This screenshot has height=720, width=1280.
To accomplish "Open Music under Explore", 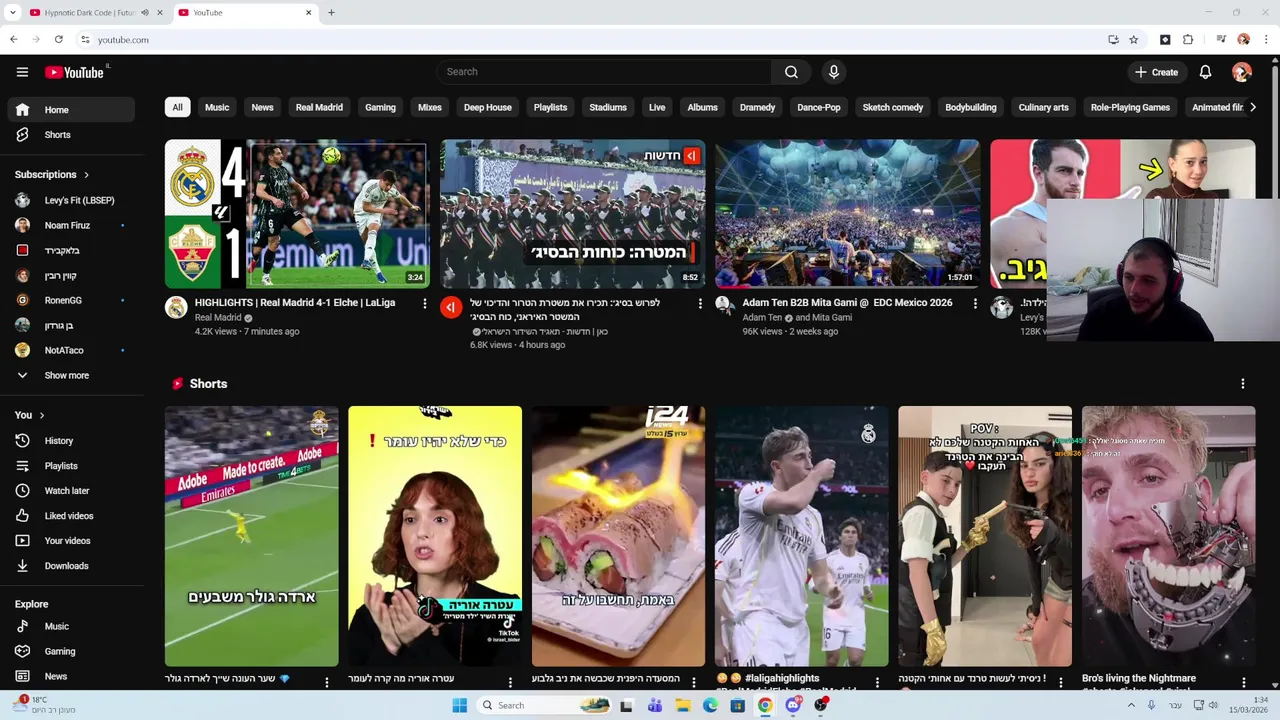I will pos(70,627).
